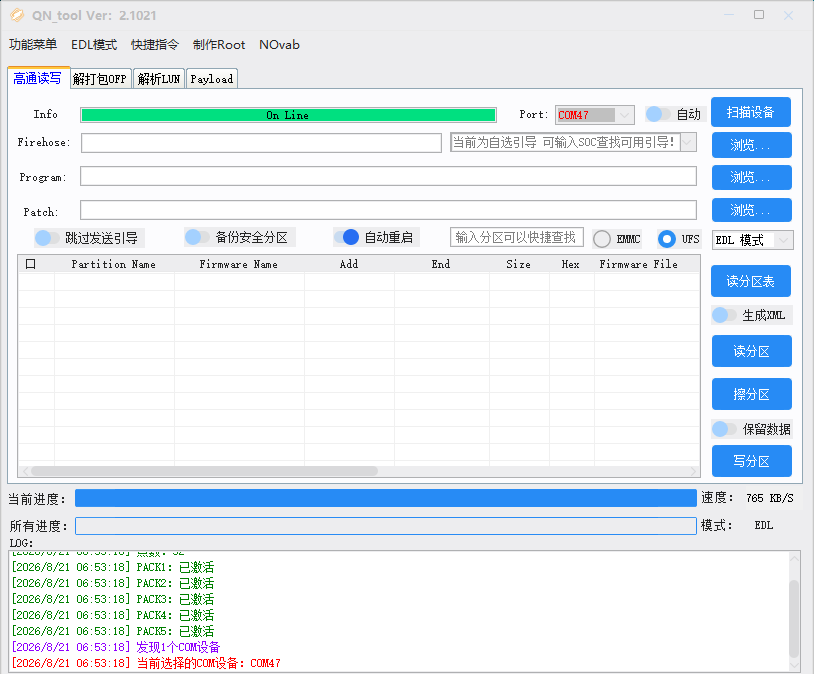
Task: Click the partition table horizontal scrollbar thumb
Action: [x=204, y=471]
